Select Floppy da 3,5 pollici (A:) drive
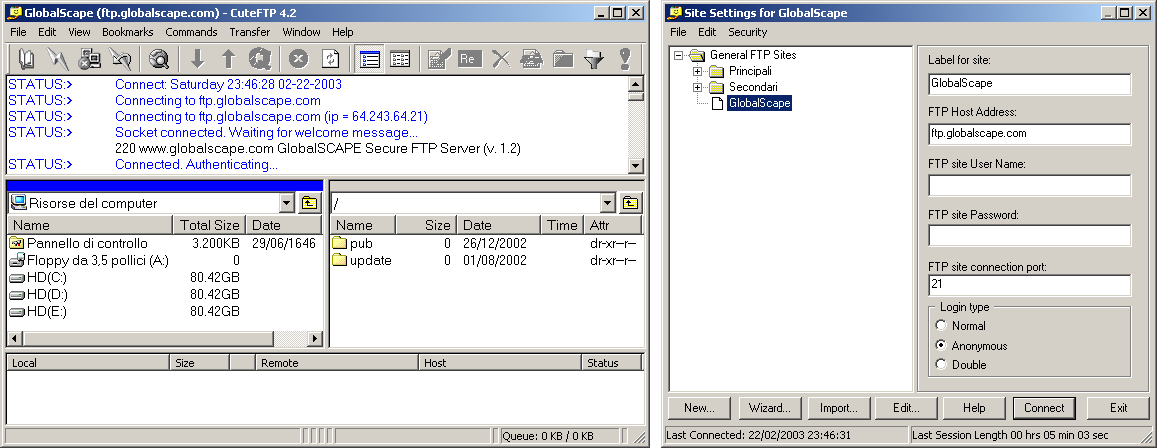Viewport: 1157px width, 448px height. [89, 260]
